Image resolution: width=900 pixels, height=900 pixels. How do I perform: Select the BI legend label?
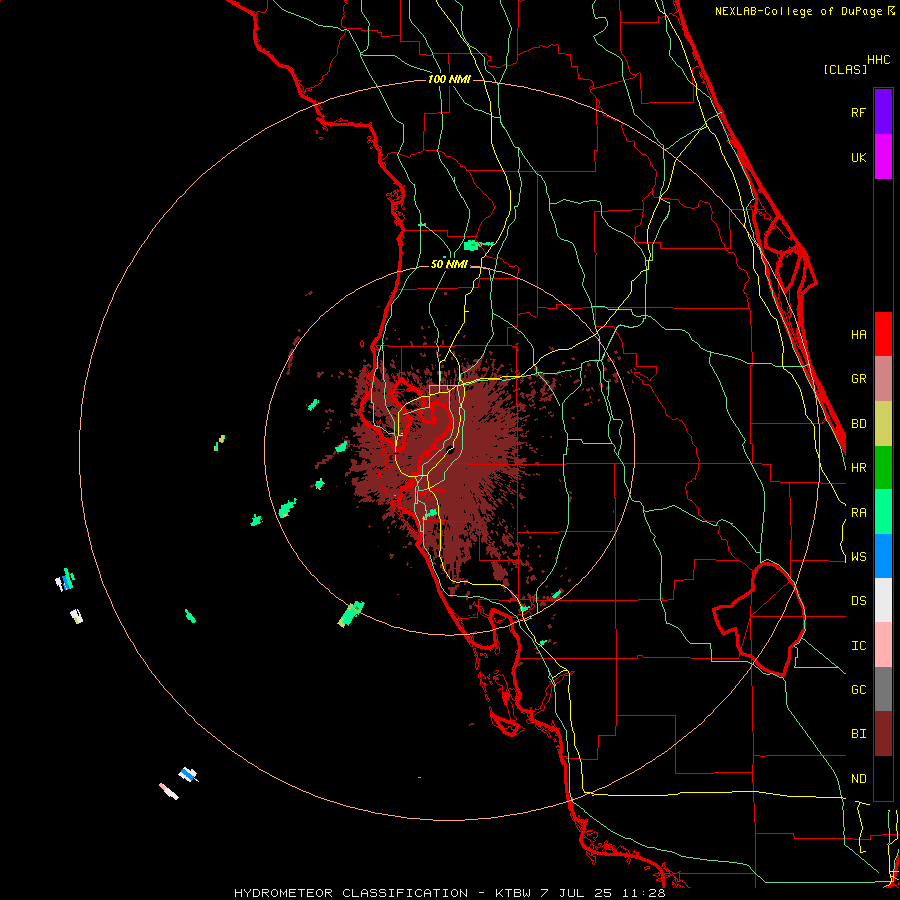point(858,734)
